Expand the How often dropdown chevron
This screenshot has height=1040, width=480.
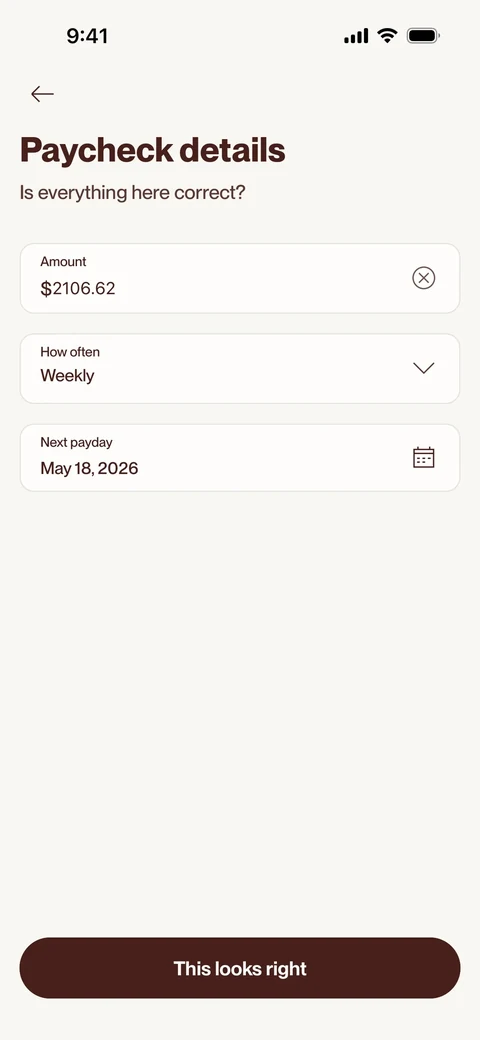tap(424, 368)
